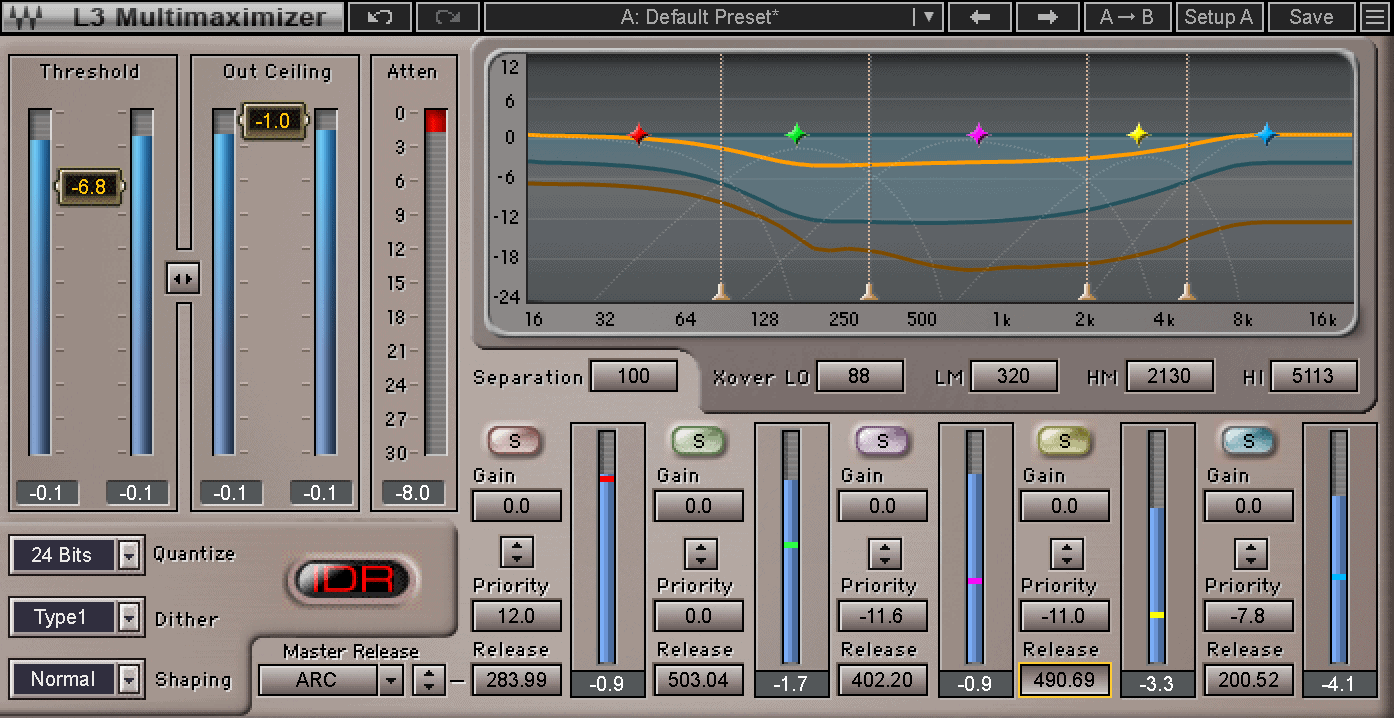The height and width of the screenshot is (718, 1394).
Task: Load next preset with right arrow
Action: tap(1047, 17)
